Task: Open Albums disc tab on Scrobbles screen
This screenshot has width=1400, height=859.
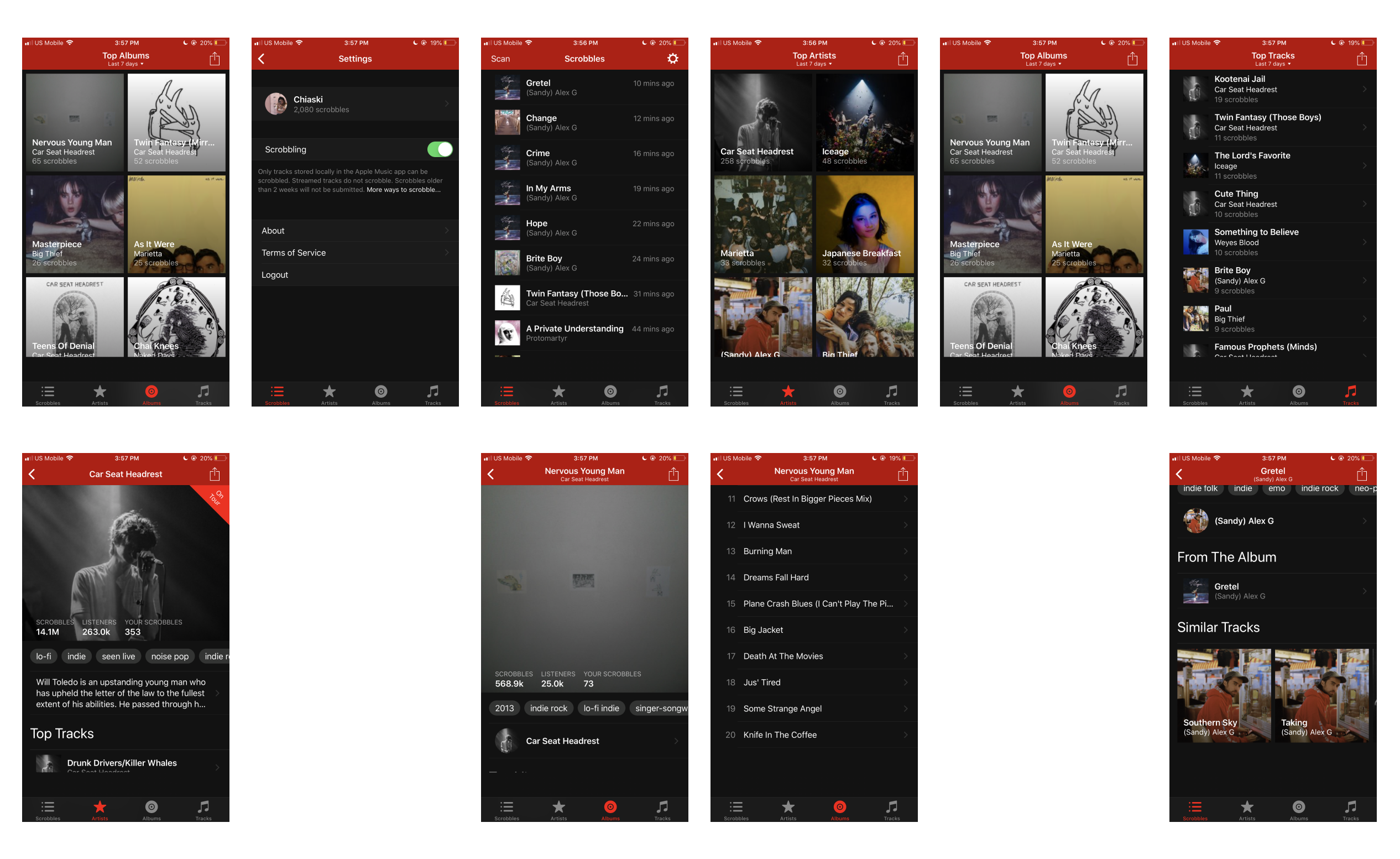Action: coord(610,394)
